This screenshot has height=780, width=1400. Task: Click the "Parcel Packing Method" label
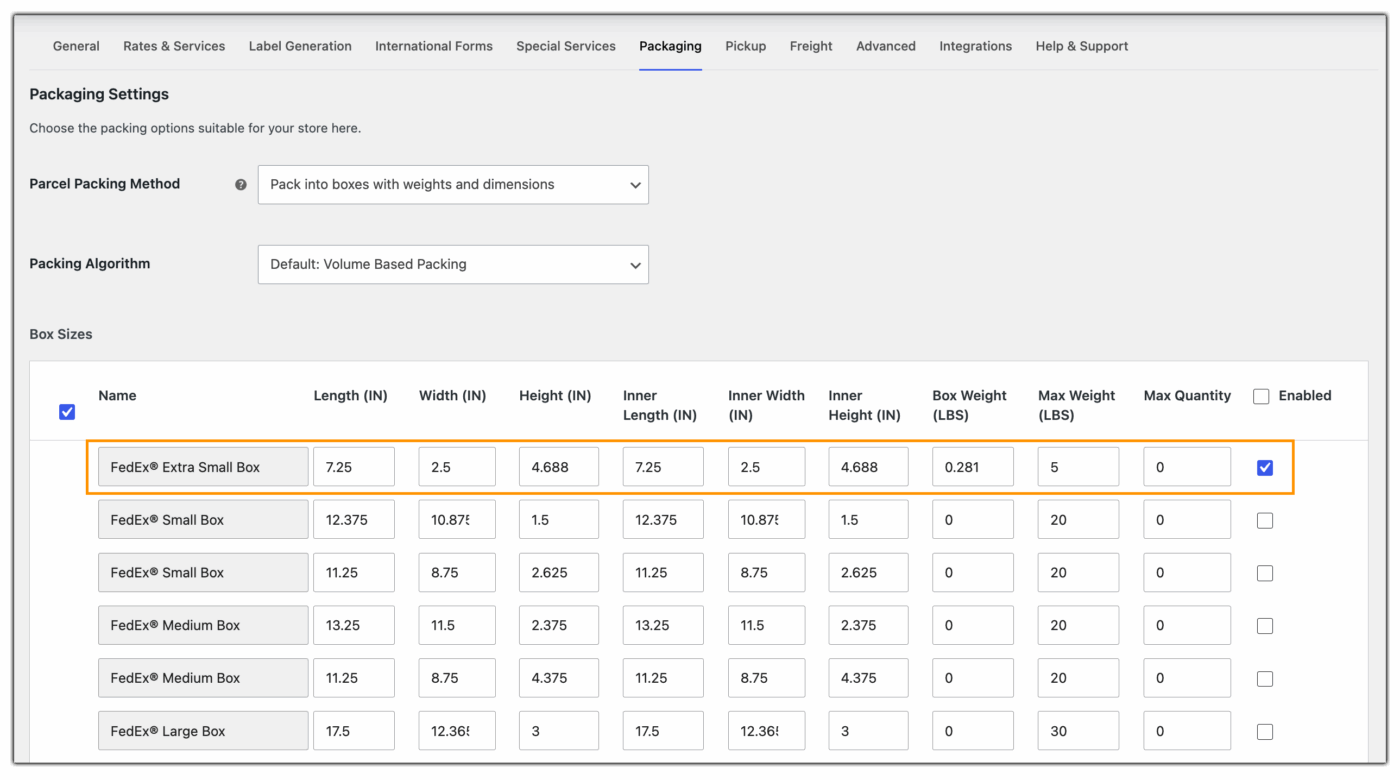pyautogui.click(x=105, y=184)
